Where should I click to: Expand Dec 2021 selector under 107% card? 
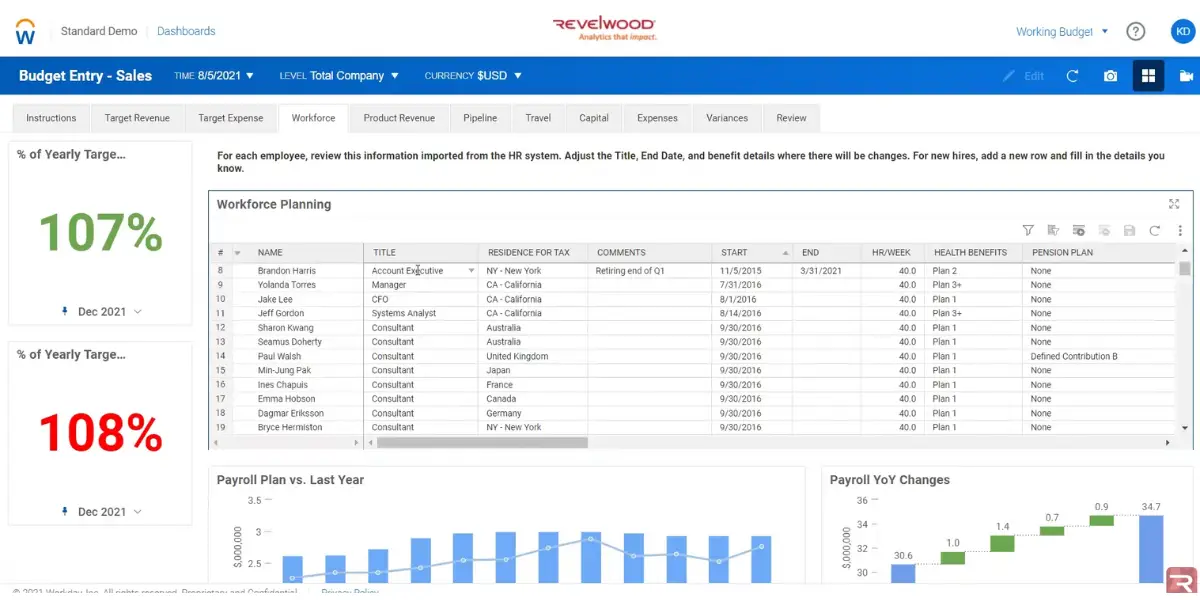click(137, 312)
